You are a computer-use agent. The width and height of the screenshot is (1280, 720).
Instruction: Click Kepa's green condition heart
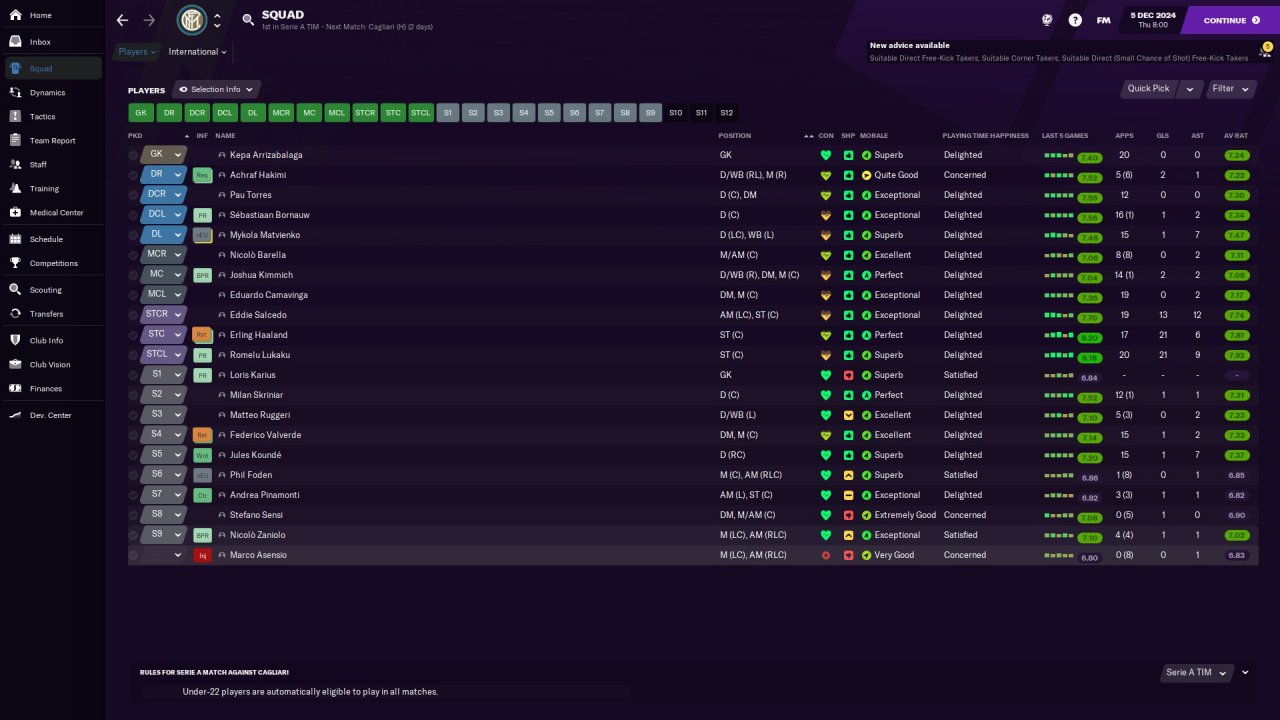pyautogui.click(x=826, y=155)
